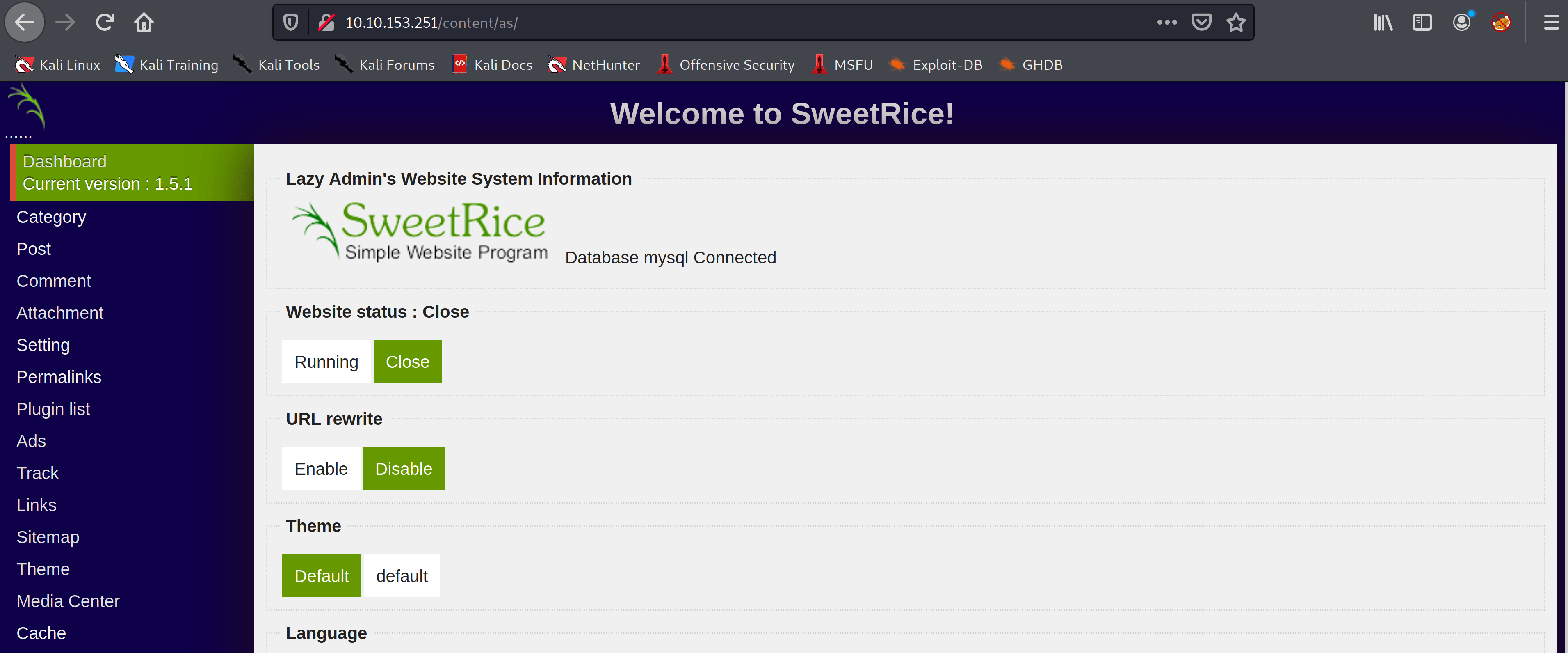Go to the Media Center section
This screenshot has height=653, width=1568.
(x=68, y=600)
